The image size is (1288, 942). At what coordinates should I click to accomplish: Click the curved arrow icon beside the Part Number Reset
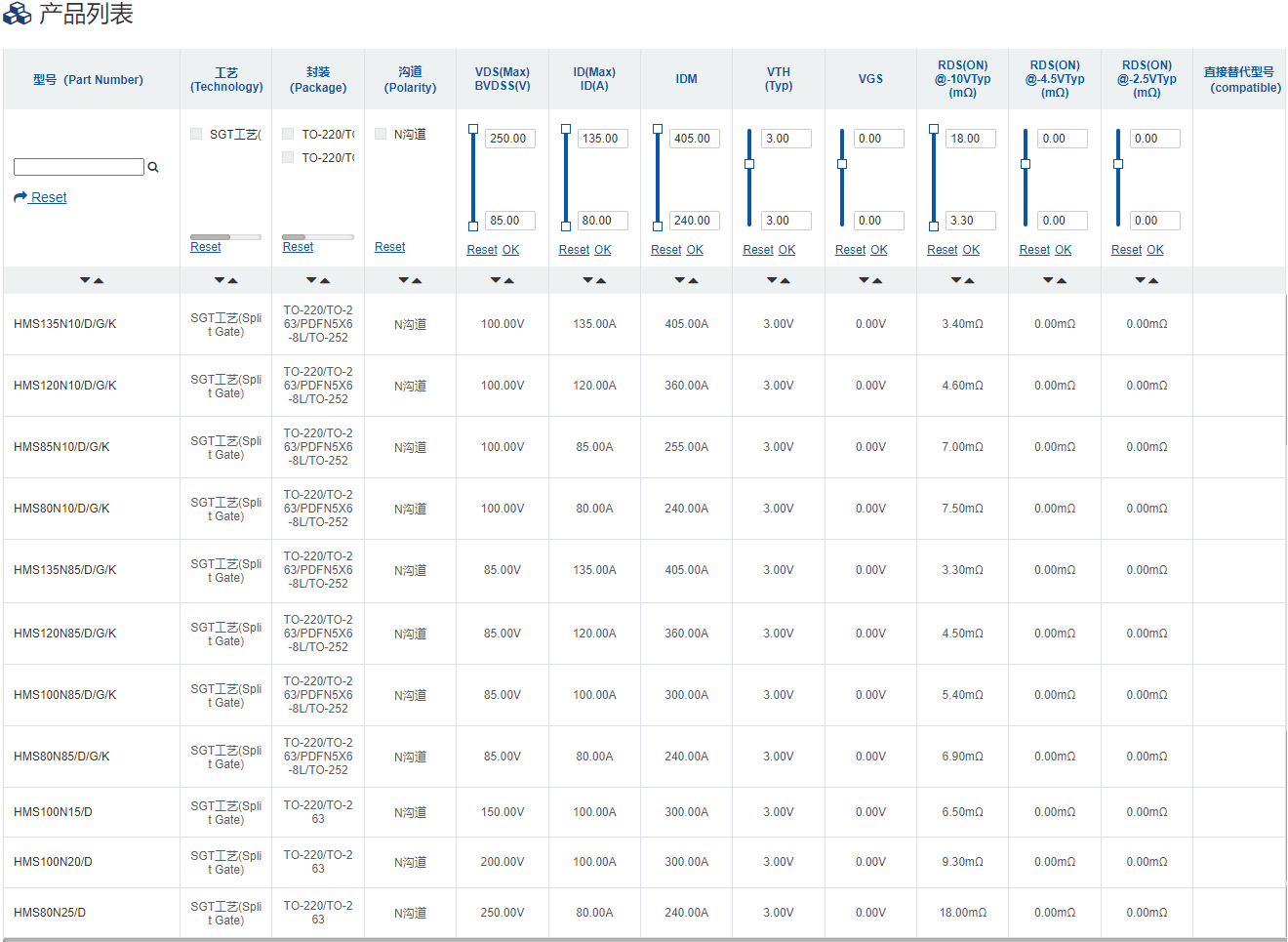pos(20,197)
